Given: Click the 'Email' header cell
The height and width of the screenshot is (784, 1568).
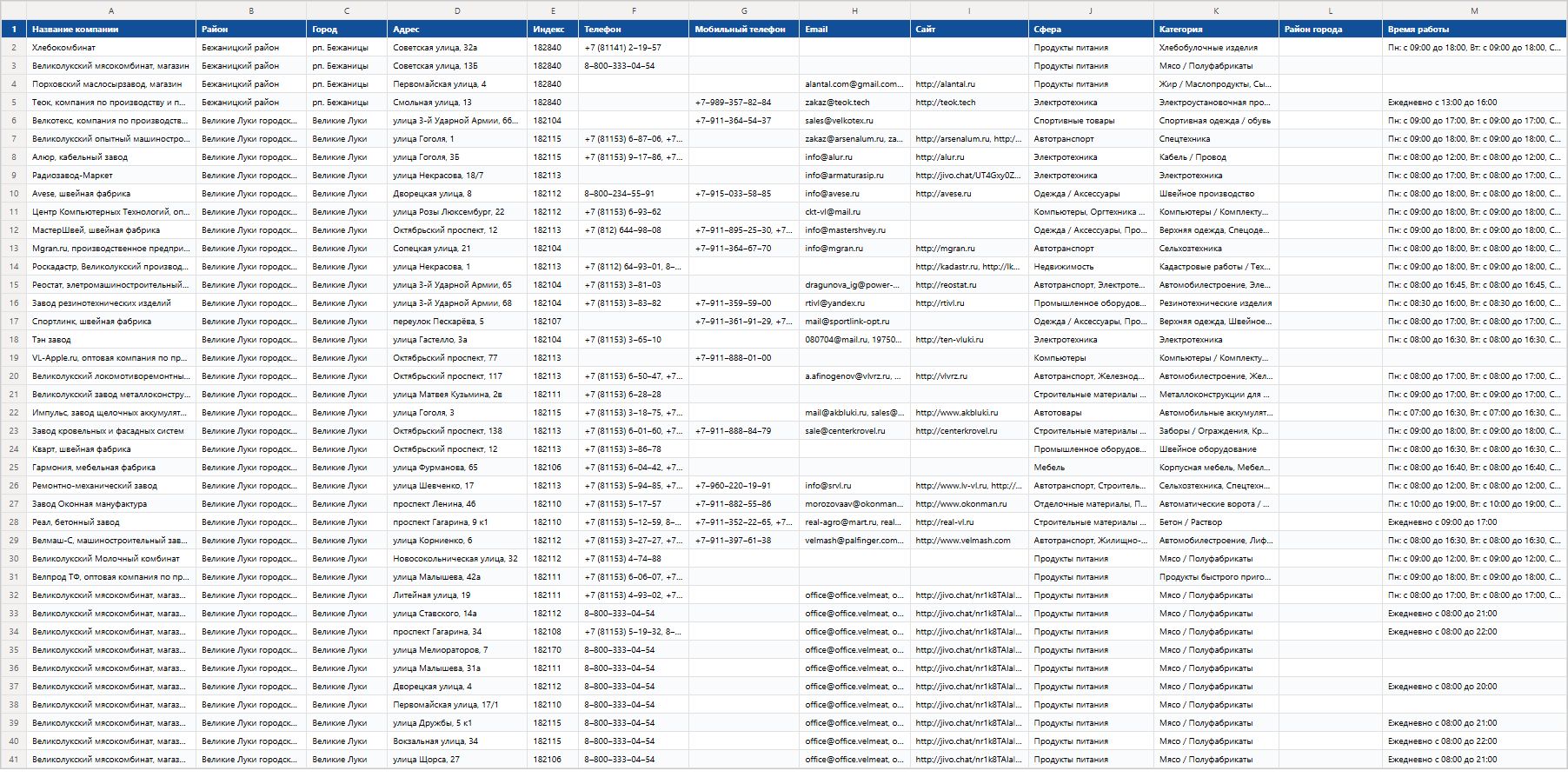Looking at the screenshot, I should point(854,29).
